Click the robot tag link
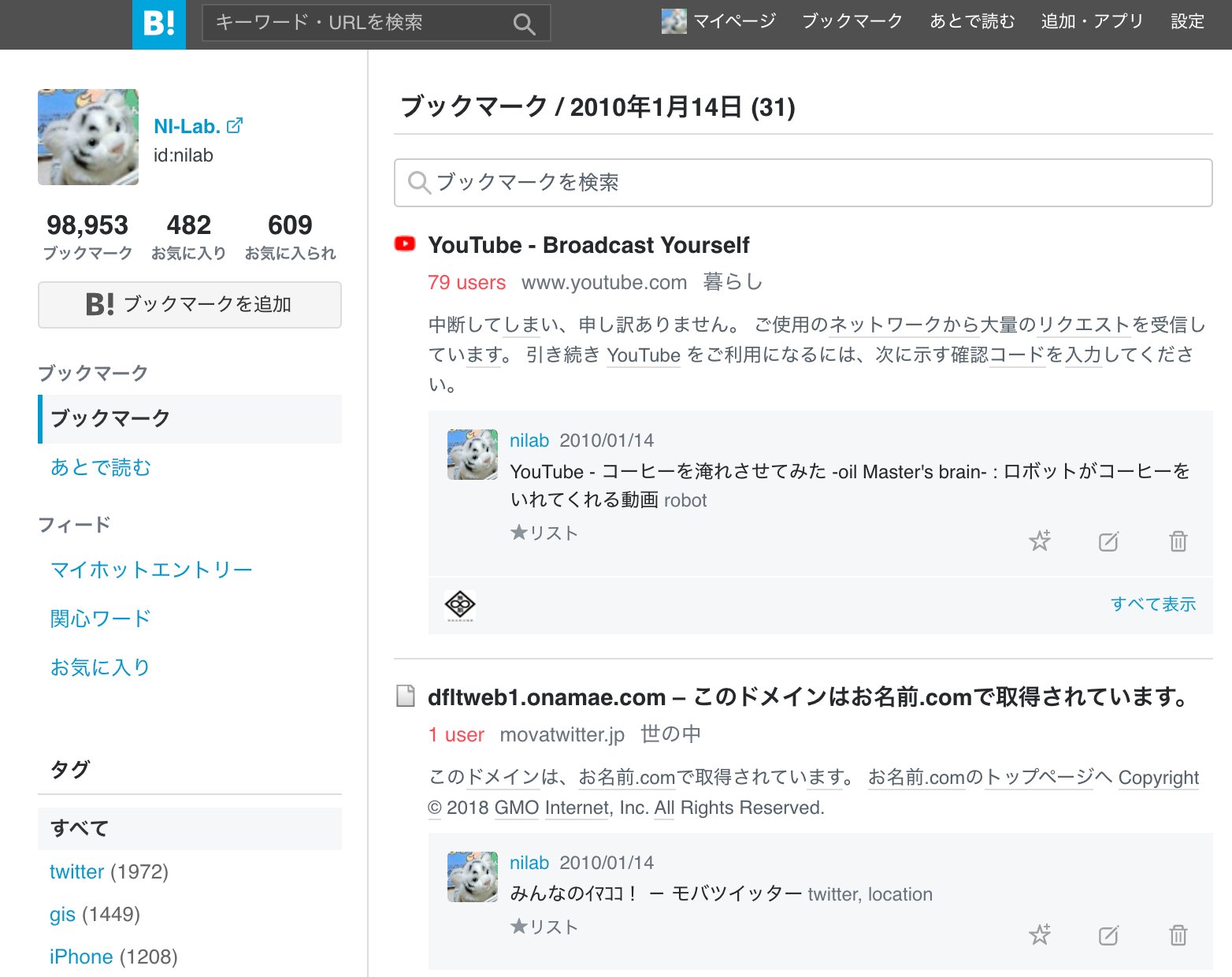The width and height of the screenshot is (1232, 977). click(685, 500)
